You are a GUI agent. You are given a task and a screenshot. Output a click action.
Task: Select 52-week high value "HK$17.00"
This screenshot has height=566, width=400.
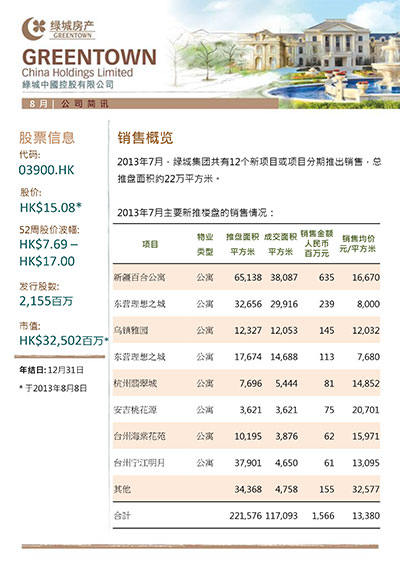click(x=47, y=261)
